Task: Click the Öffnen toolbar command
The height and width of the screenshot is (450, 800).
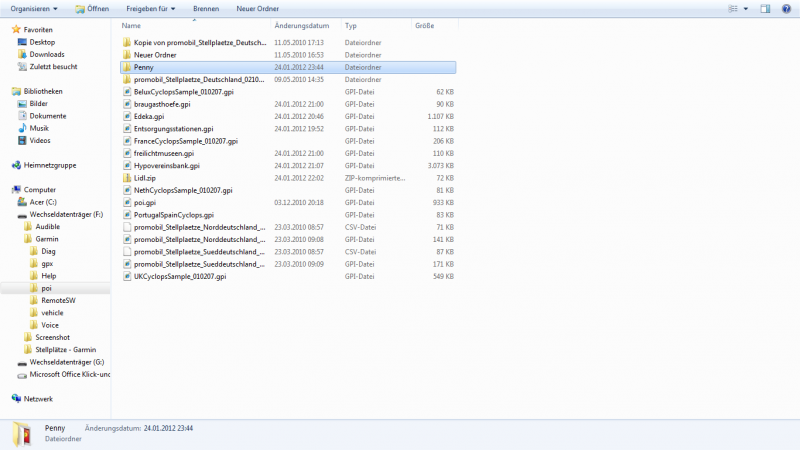Action: 92,8
